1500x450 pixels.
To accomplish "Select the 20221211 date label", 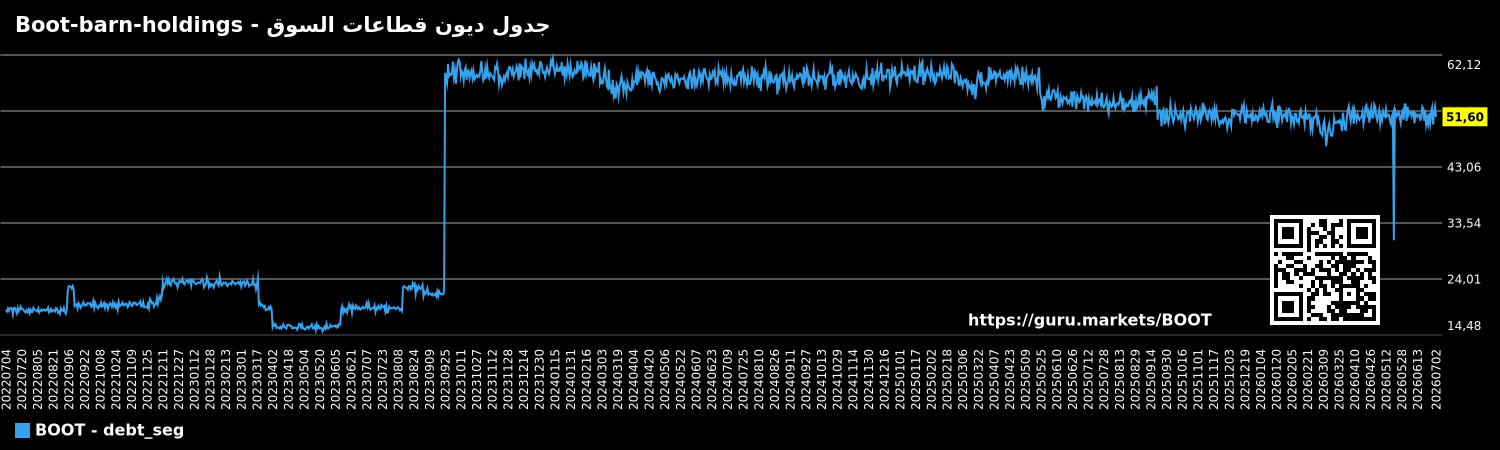I will point(164,378).
